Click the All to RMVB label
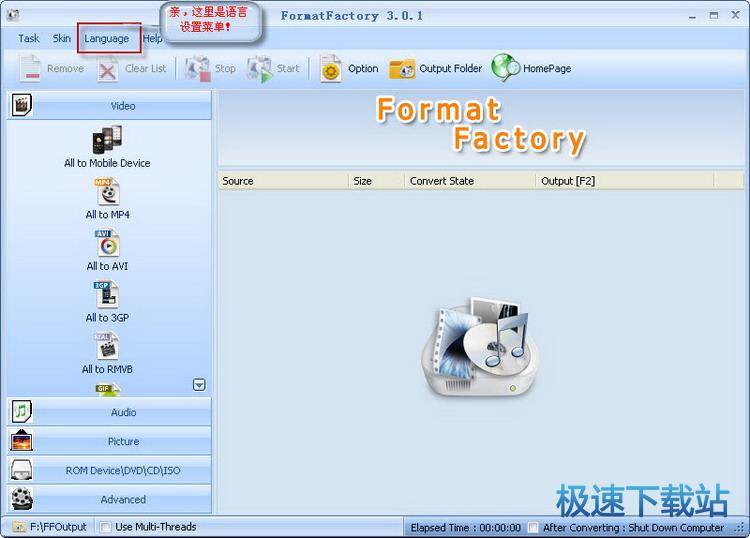Screen dimensions: 750x538 107,369
